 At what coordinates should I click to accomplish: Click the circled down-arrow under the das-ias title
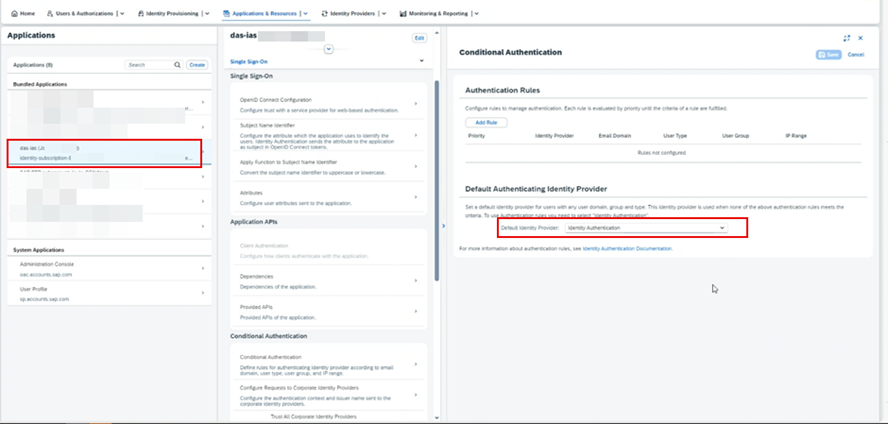point(329,47)
